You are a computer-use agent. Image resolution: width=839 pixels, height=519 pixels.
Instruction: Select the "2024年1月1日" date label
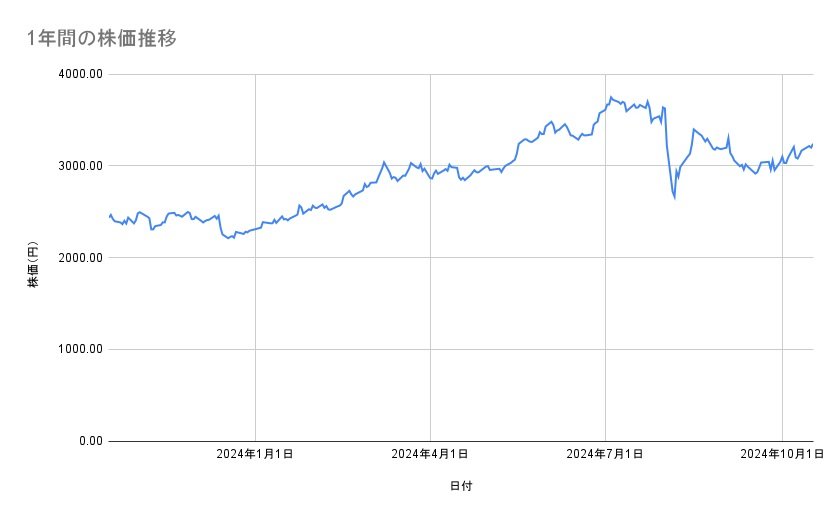256,455
